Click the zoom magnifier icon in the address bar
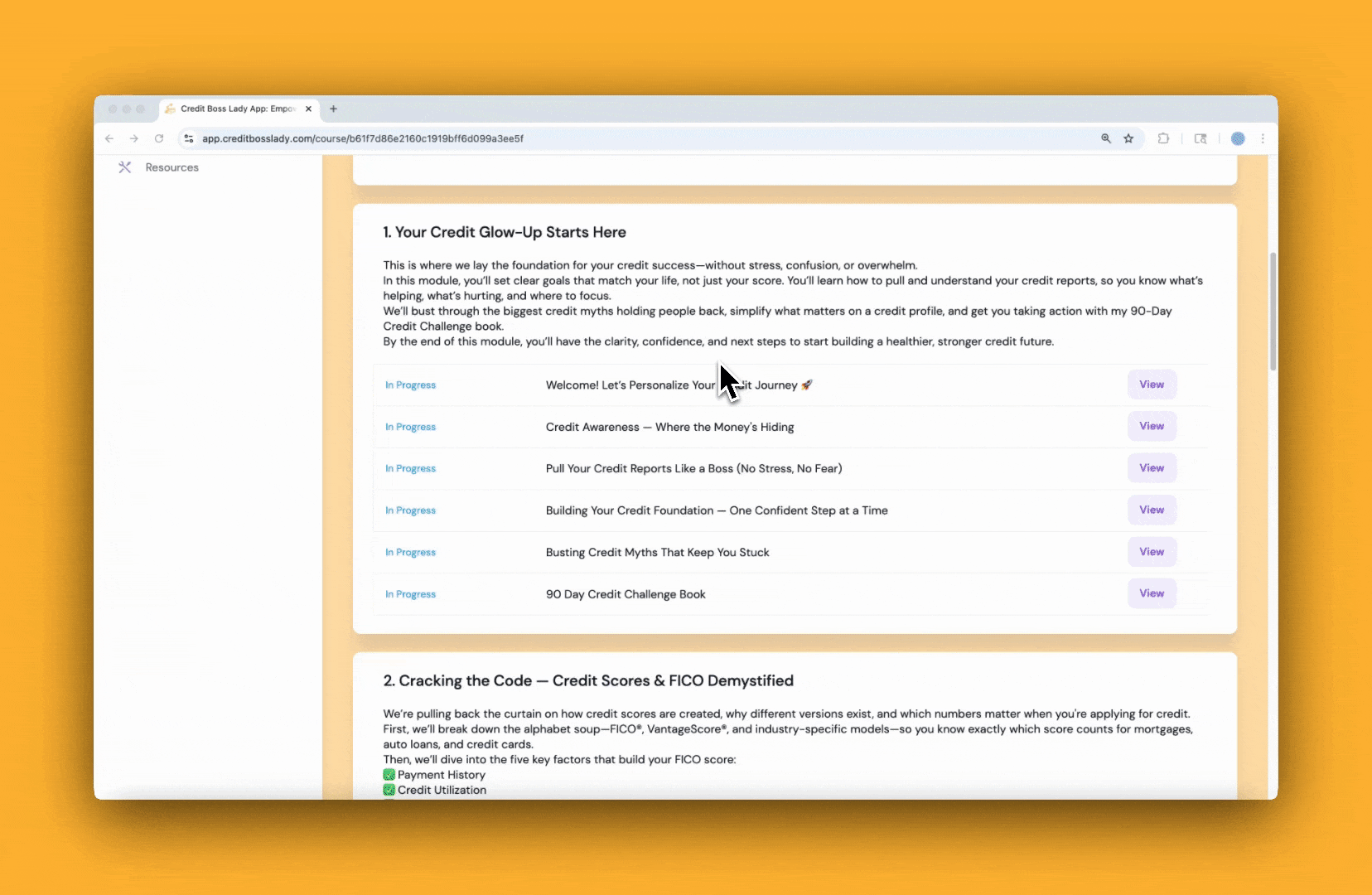 click(x=1107, y=138)
